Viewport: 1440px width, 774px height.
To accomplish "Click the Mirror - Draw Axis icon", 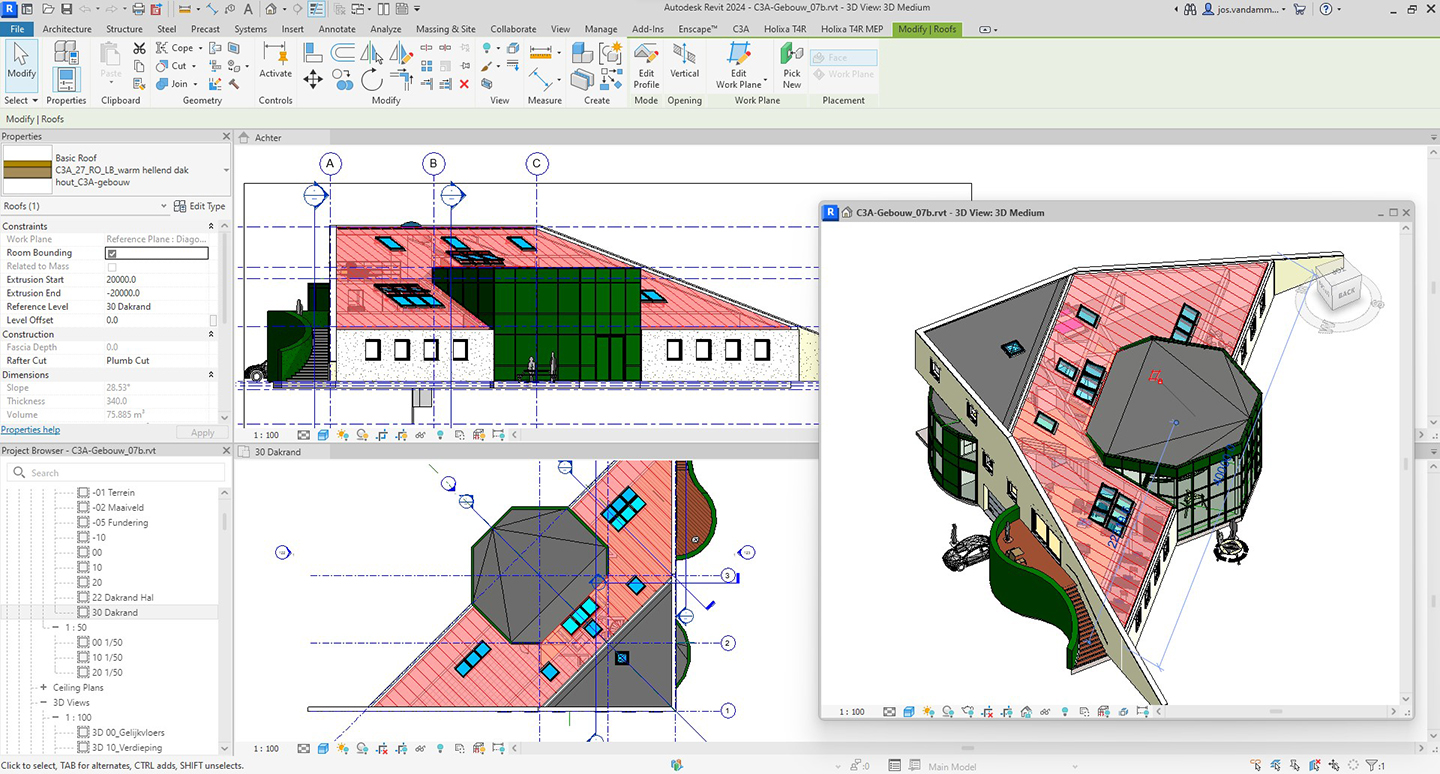I will (x=401, y=51).
